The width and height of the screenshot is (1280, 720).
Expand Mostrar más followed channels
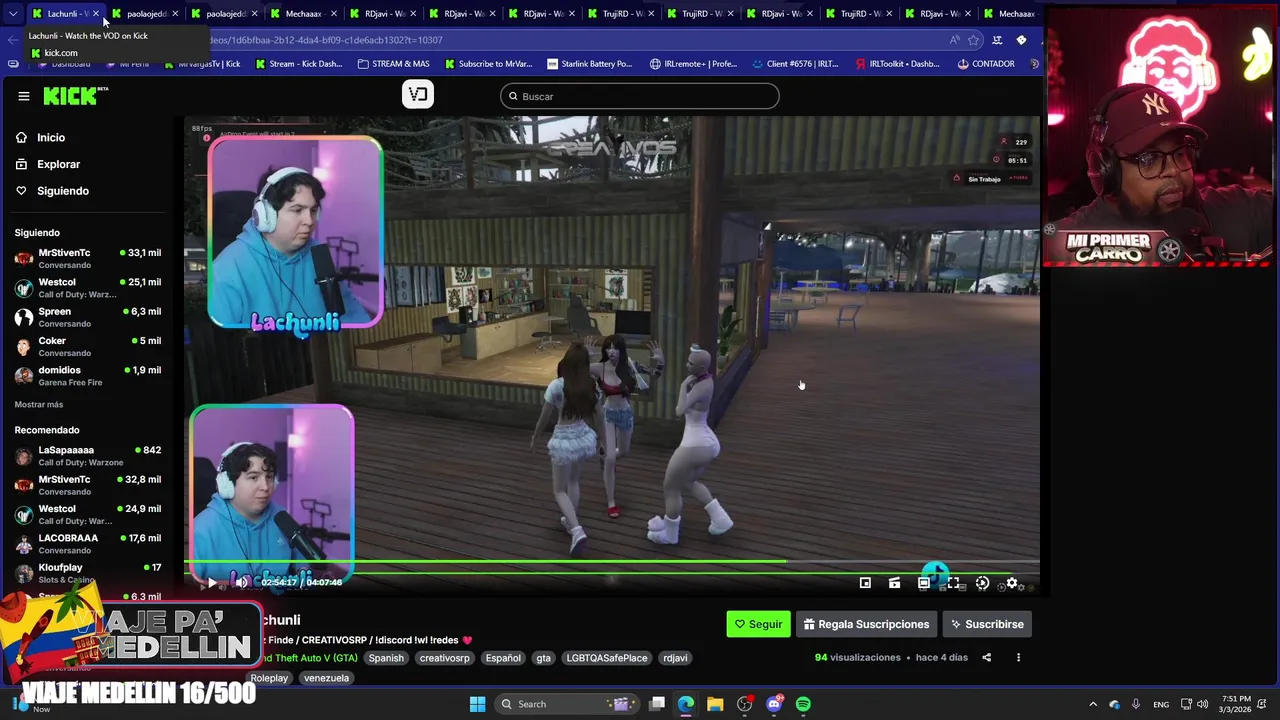39,405
